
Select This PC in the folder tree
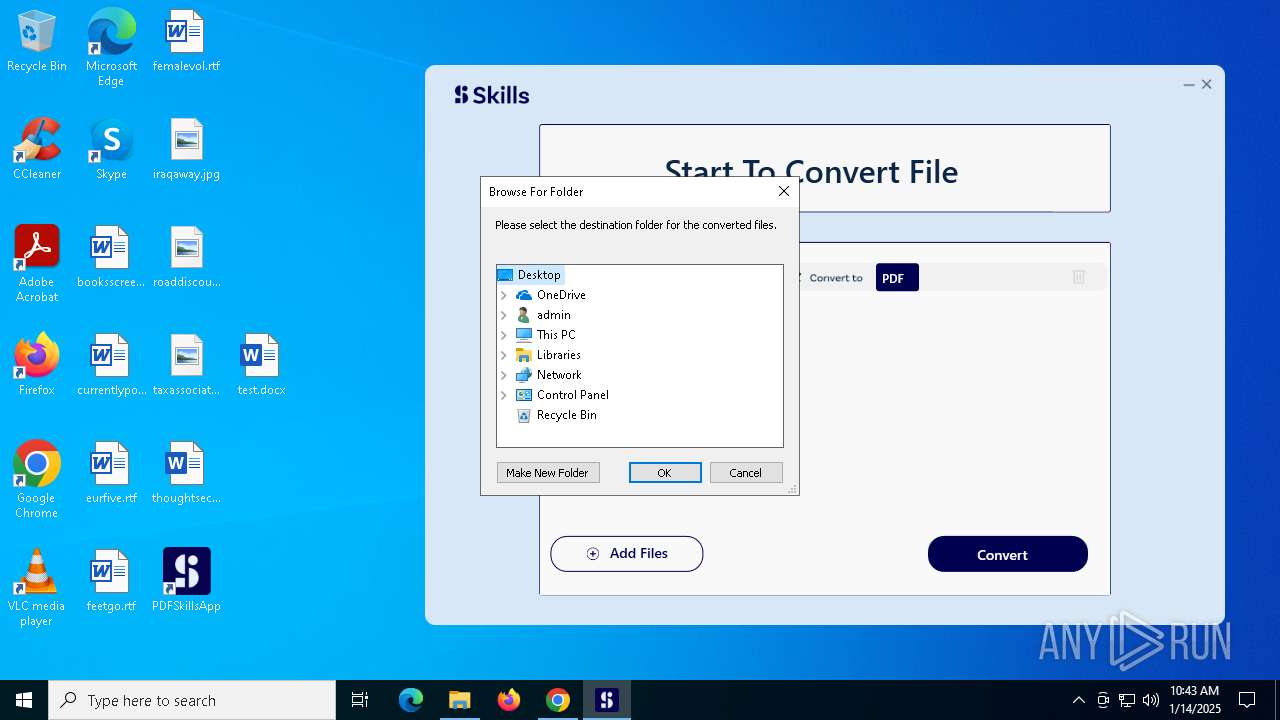pos(546,335)
